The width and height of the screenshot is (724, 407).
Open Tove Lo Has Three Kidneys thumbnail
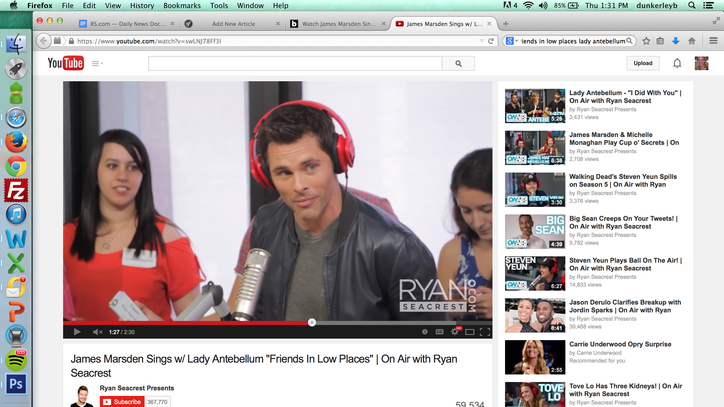[535, 395]
